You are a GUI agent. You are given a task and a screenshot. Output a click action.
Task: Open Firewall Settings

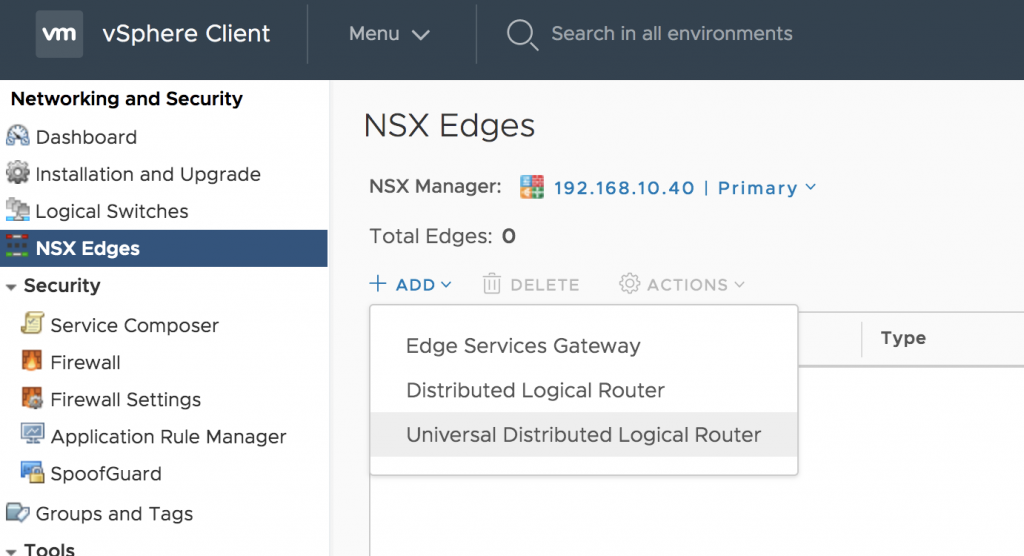tap(126, 400)
